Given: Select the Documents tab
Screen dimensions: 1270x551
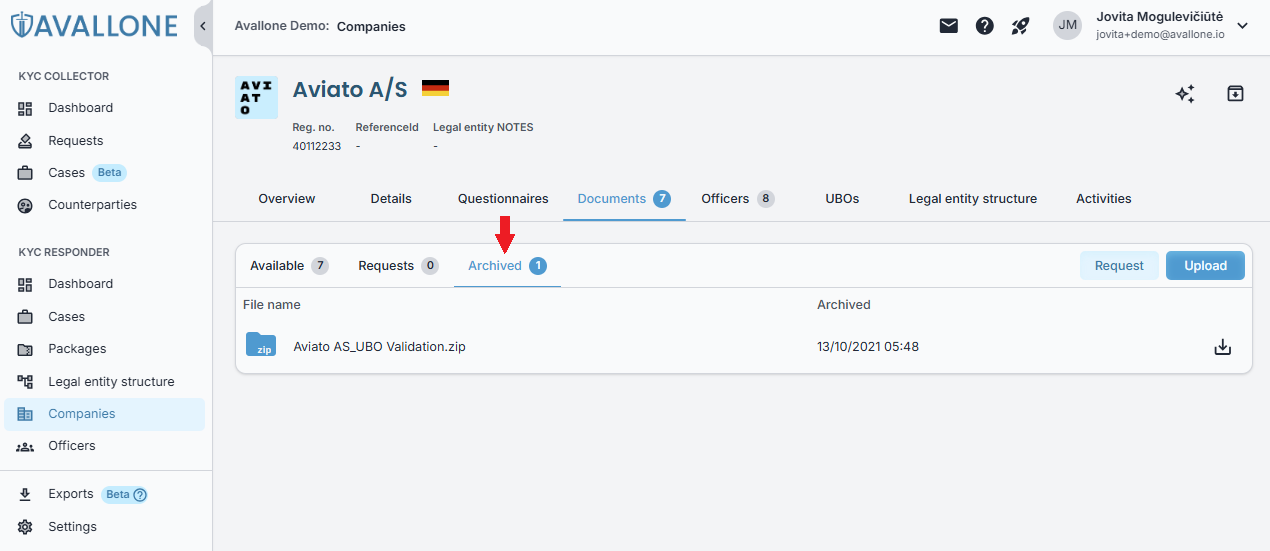Looking at the screenshot, I should (624, 199).
